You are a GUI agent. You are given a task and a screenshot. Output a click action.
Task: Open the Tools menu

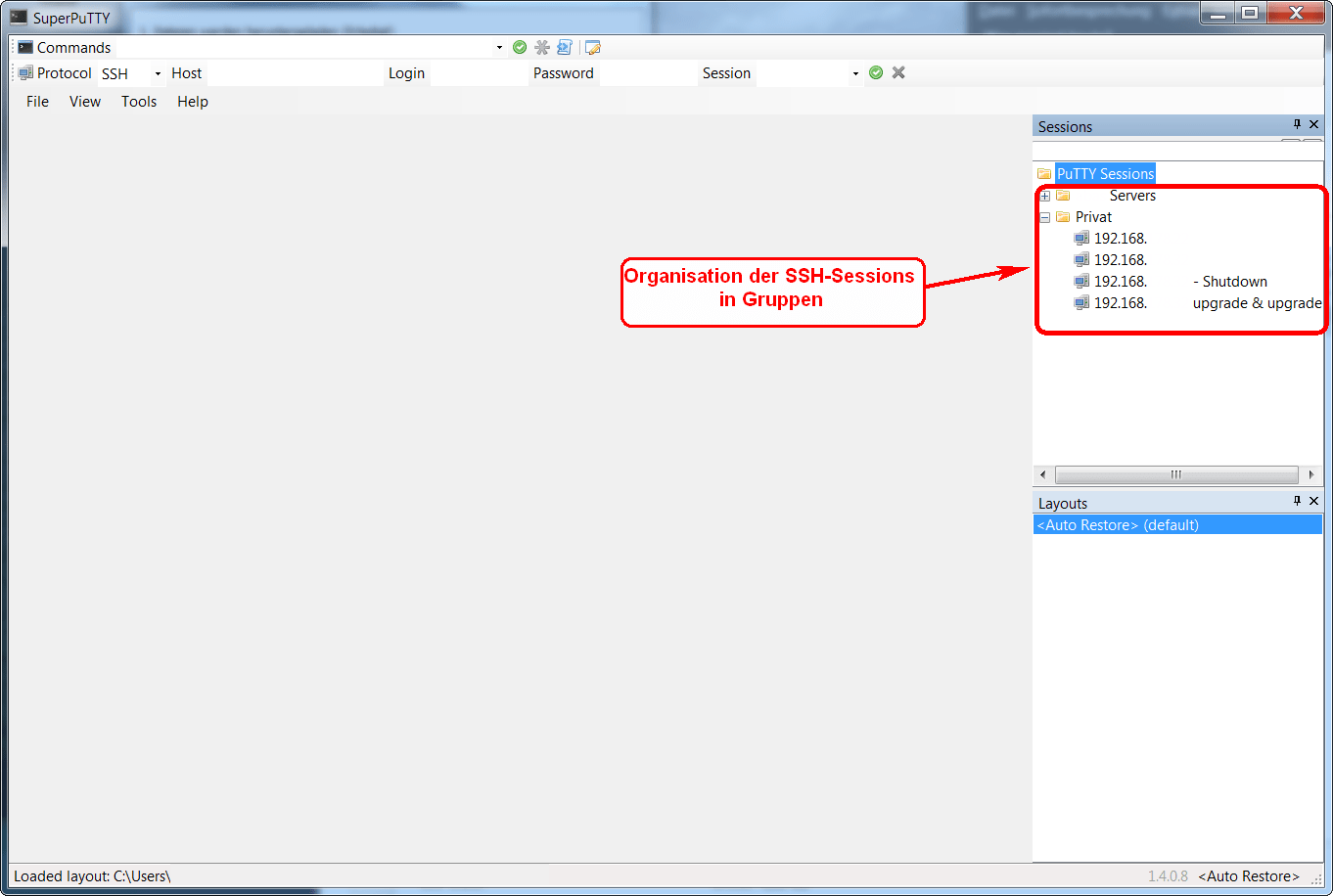[x=139, y=102]
